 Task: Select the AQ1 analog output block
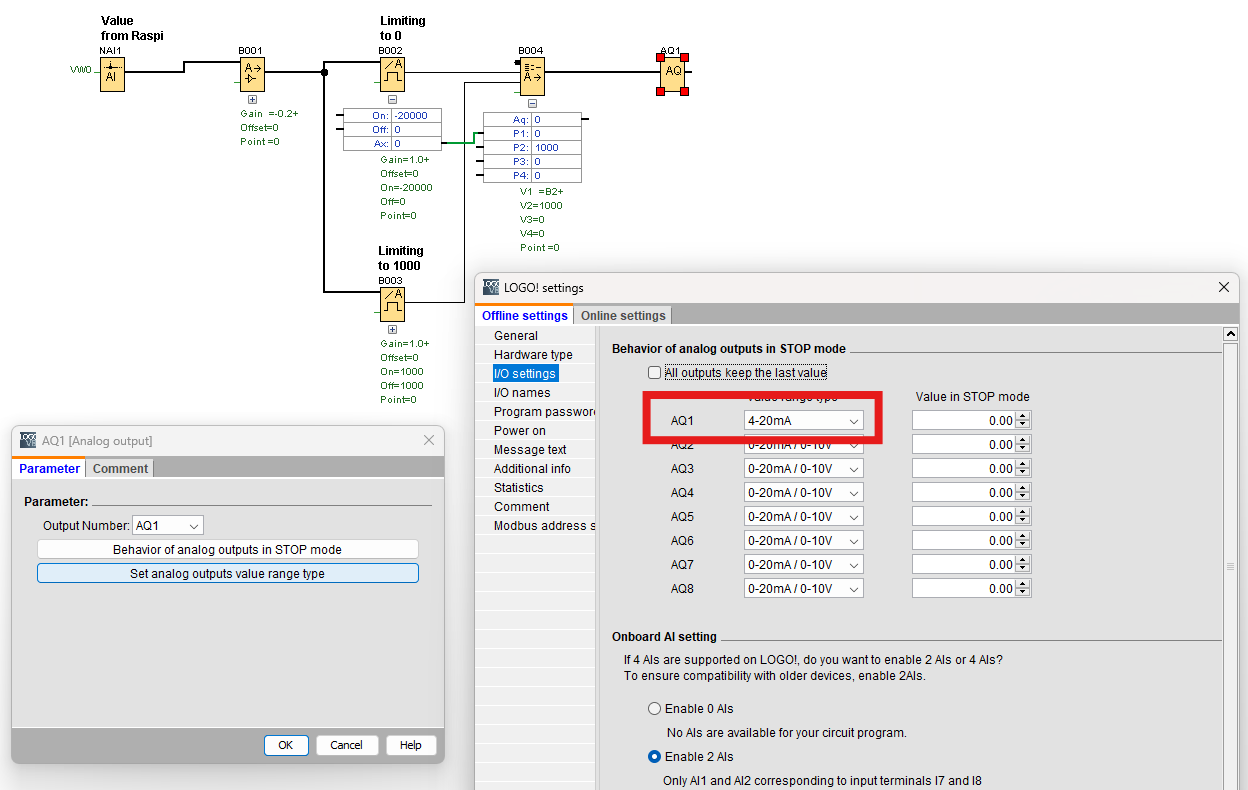click(673, 72)
